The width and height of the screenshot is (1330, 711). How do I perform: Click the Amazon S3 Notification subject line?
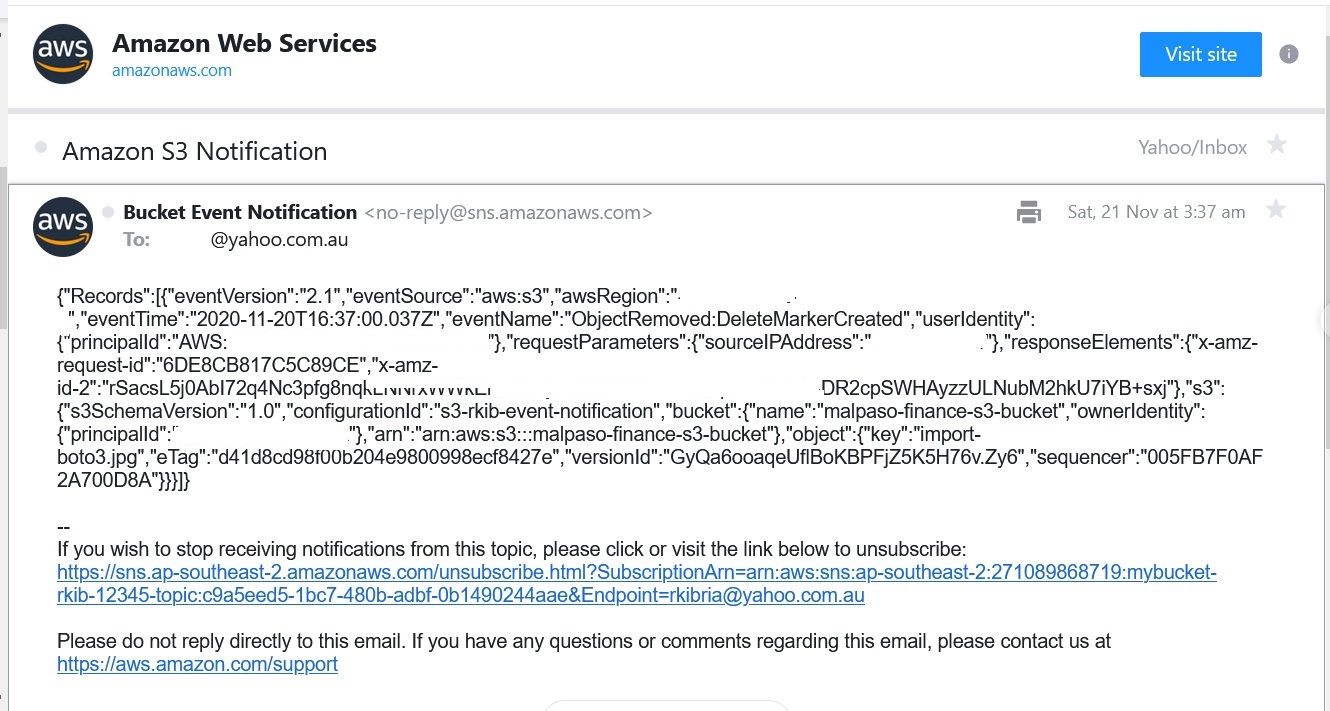(195, 151)
